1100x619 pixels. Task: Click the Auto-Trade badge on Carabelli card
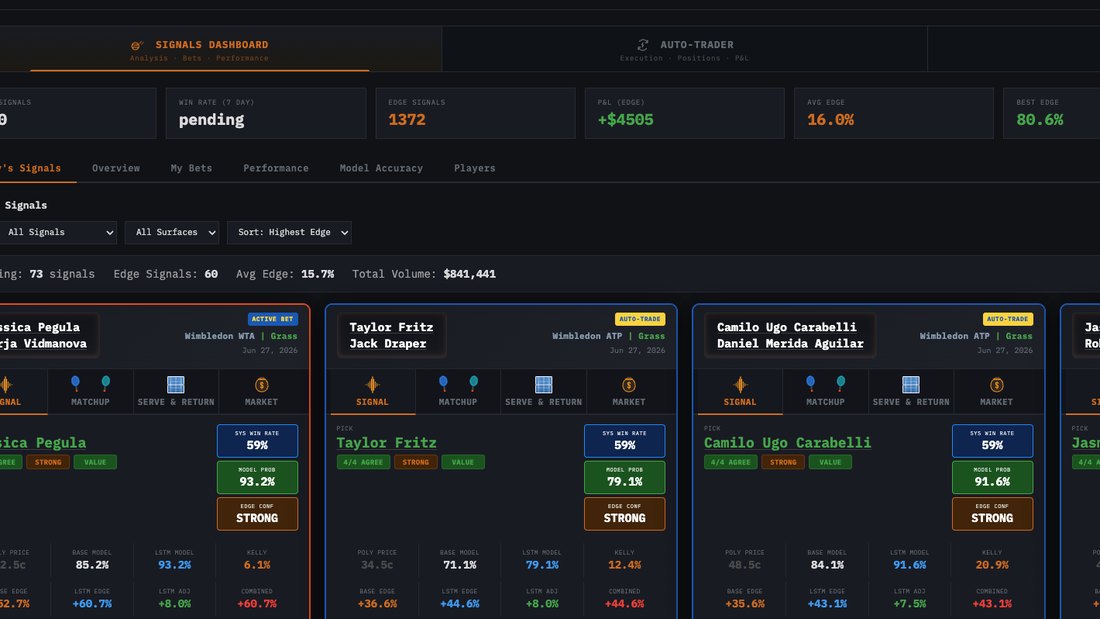(1007, 319)
